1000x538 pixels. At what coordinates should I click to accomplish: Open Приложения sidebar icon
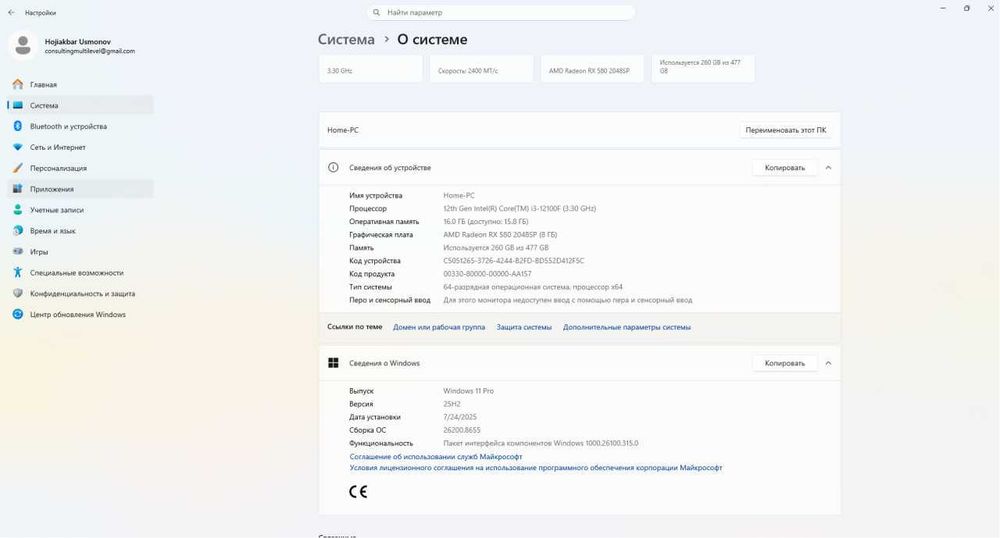18,189
